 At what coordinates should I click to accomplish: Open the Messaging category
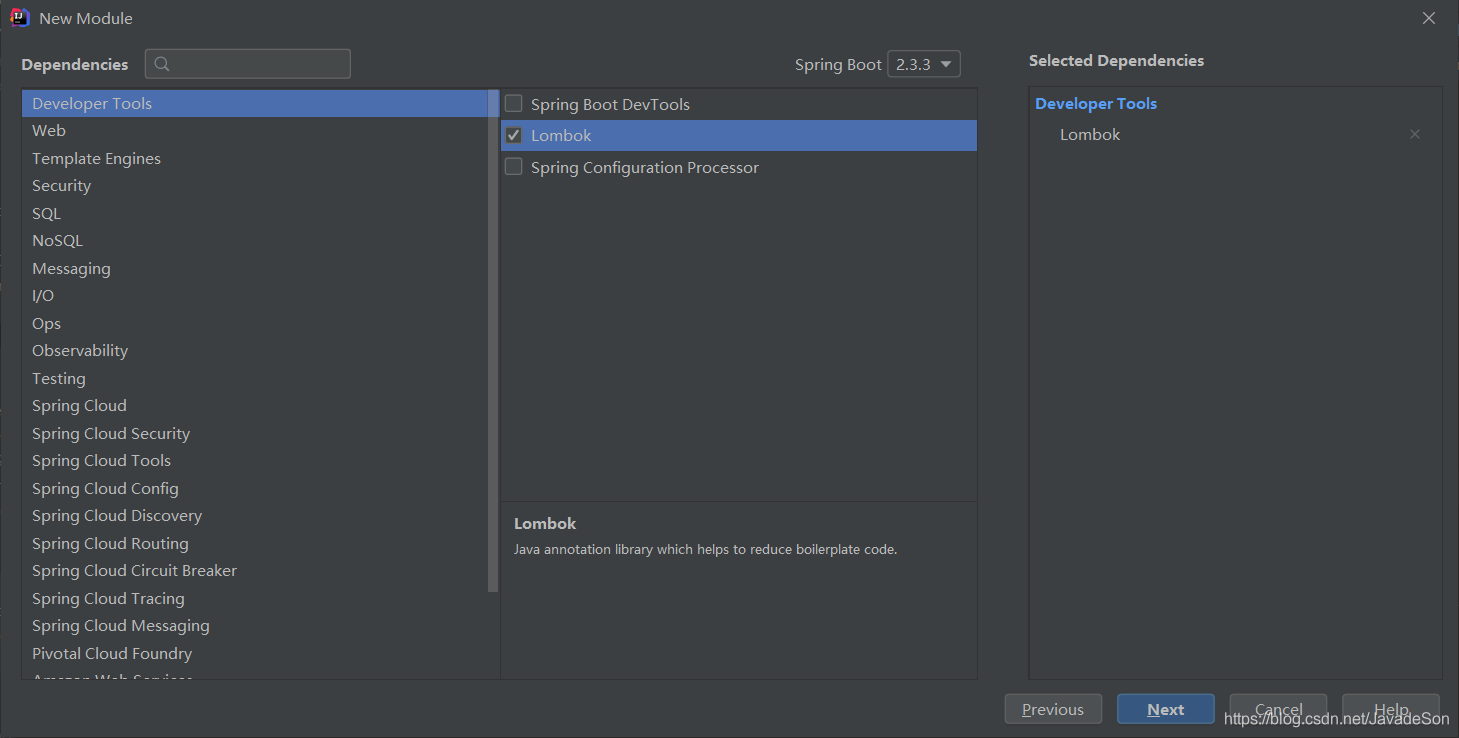tap(255, 268)
